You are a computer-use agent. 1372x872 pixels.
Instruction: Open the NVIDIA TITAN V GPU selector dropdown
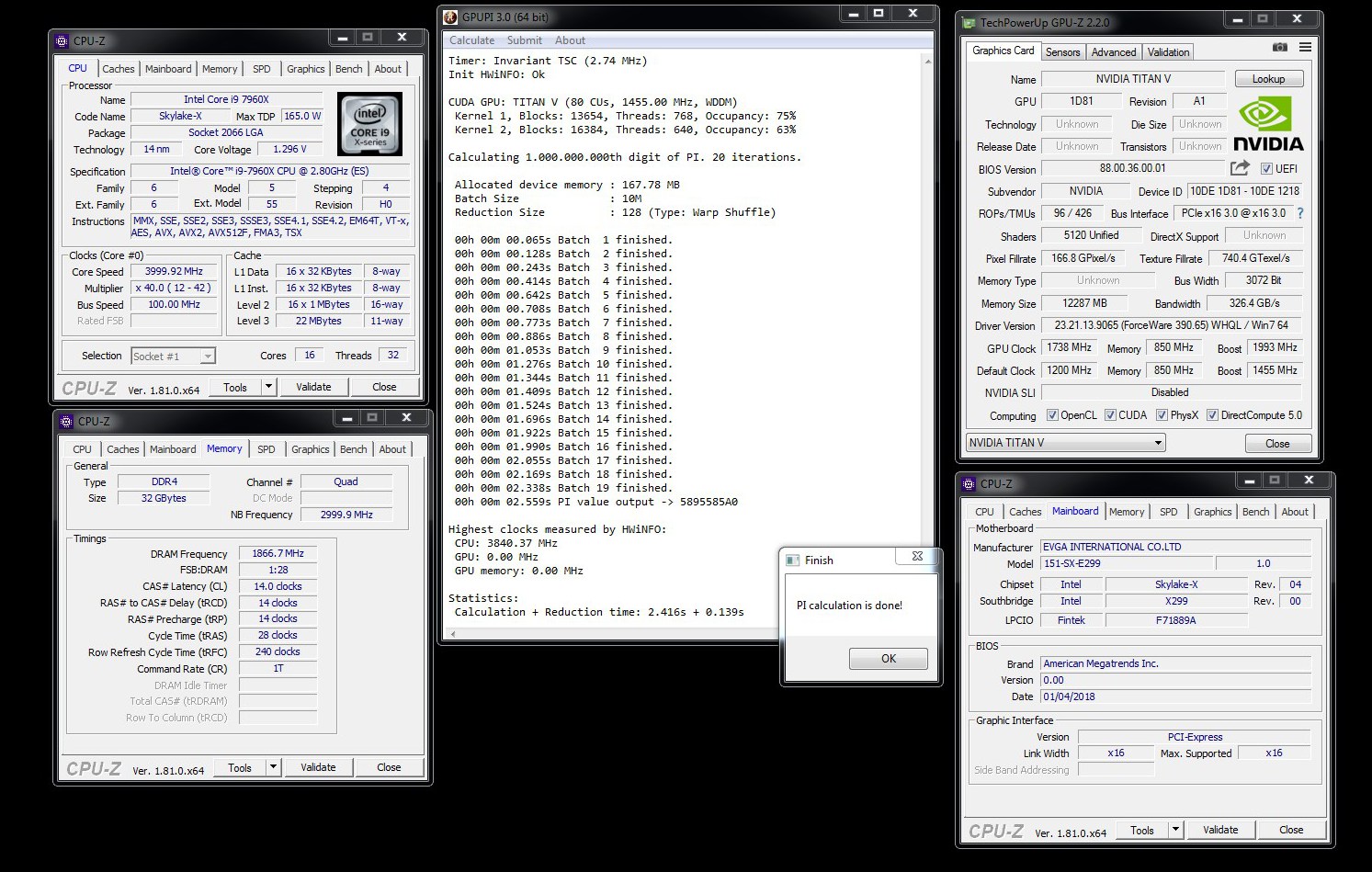click(1066, 443)
